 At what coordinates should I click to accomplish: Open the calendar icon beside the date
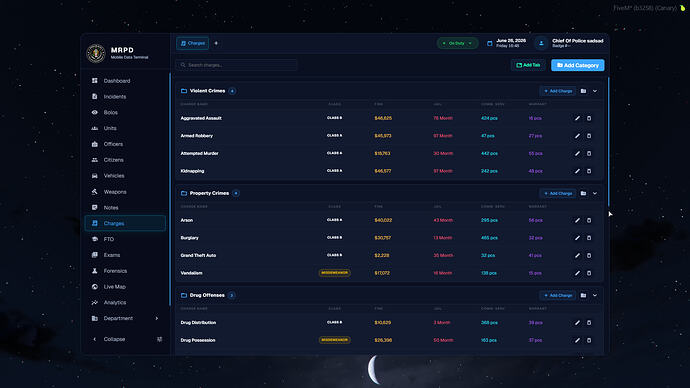pyautogui.click(x=489, y=43)
